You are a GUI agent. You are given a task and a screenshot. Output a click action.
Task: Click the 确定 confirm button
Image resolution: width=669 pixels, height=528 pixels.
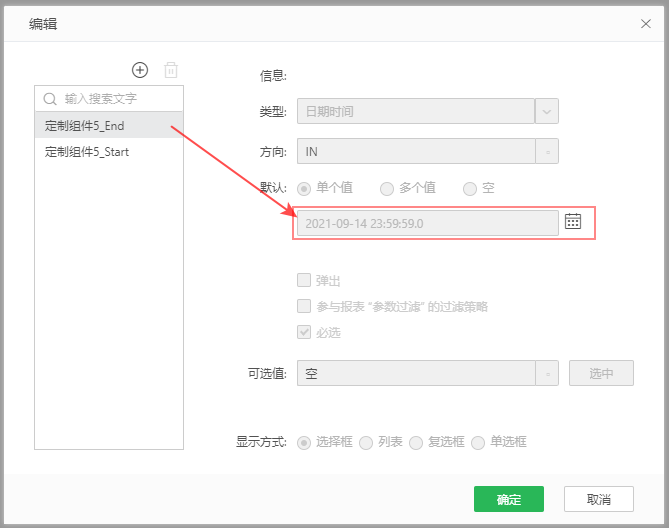point(508,499)
